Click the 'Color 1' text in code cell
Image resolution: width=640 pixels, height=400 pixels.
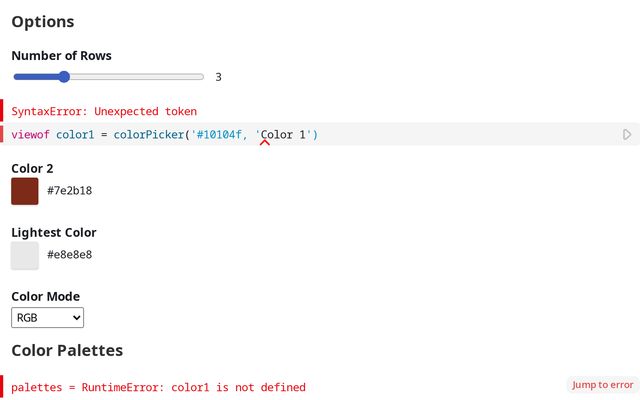[283, 135]
